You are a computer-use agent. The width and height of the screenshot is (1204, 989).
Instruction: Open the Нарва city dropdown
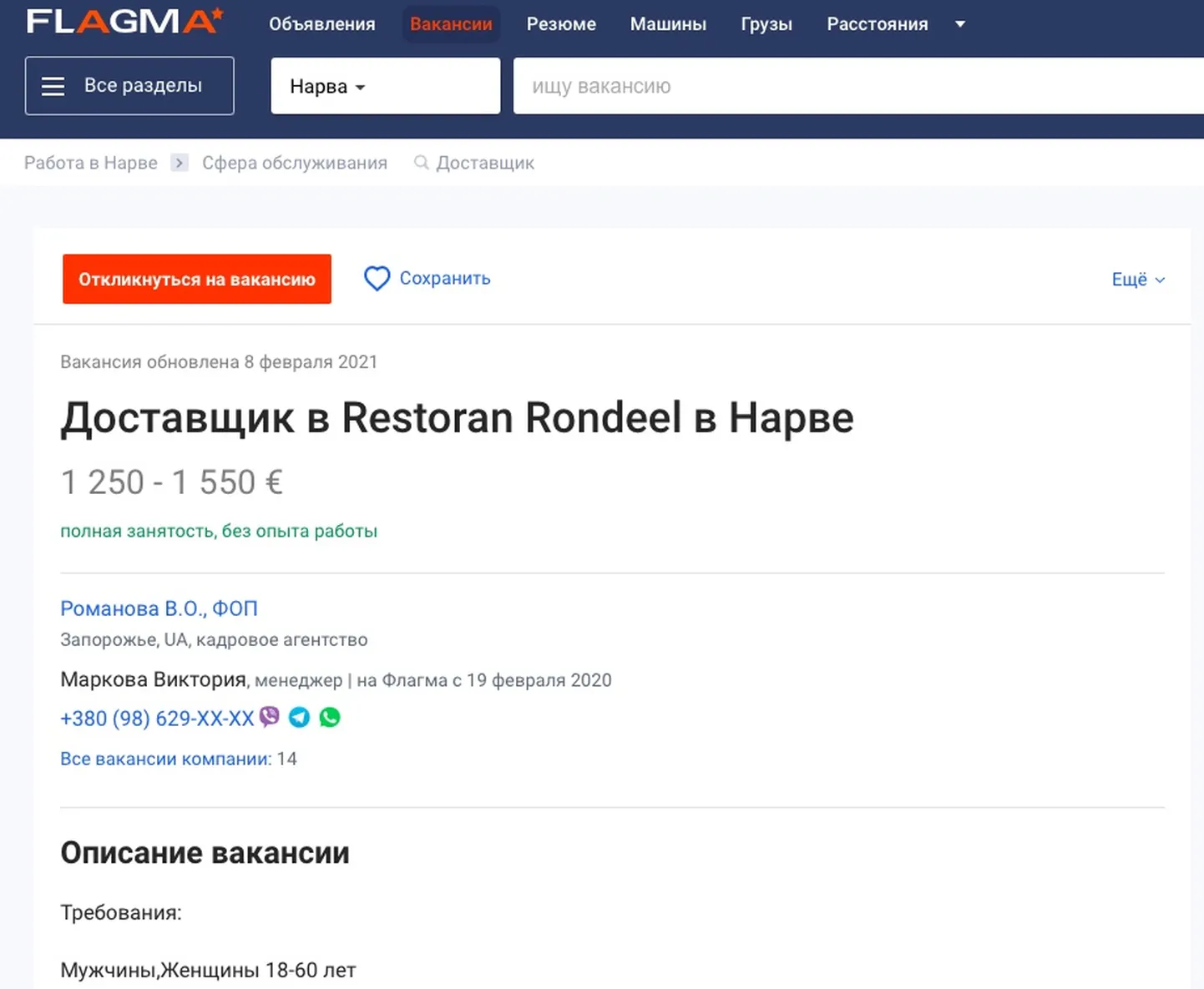click(x=385, y=86)
